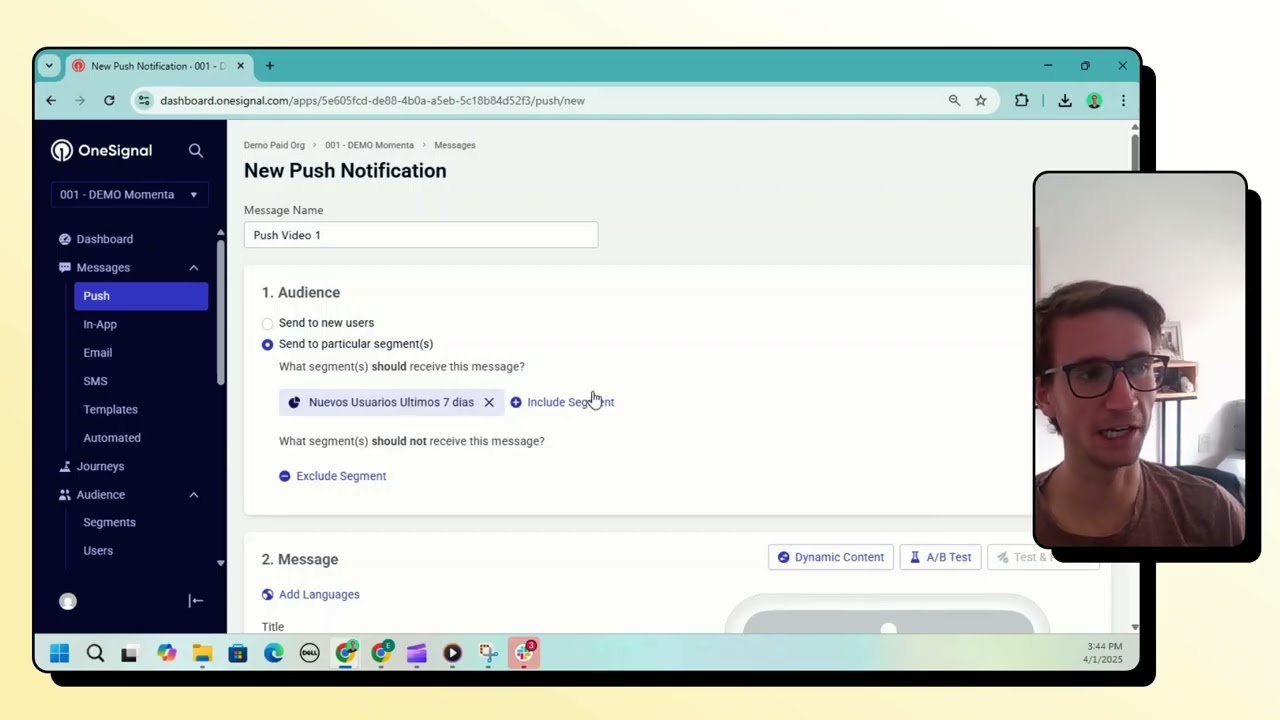Select the New Push Notification browser tab
This screenshot has height=720, width=1280.
(158, 66)
